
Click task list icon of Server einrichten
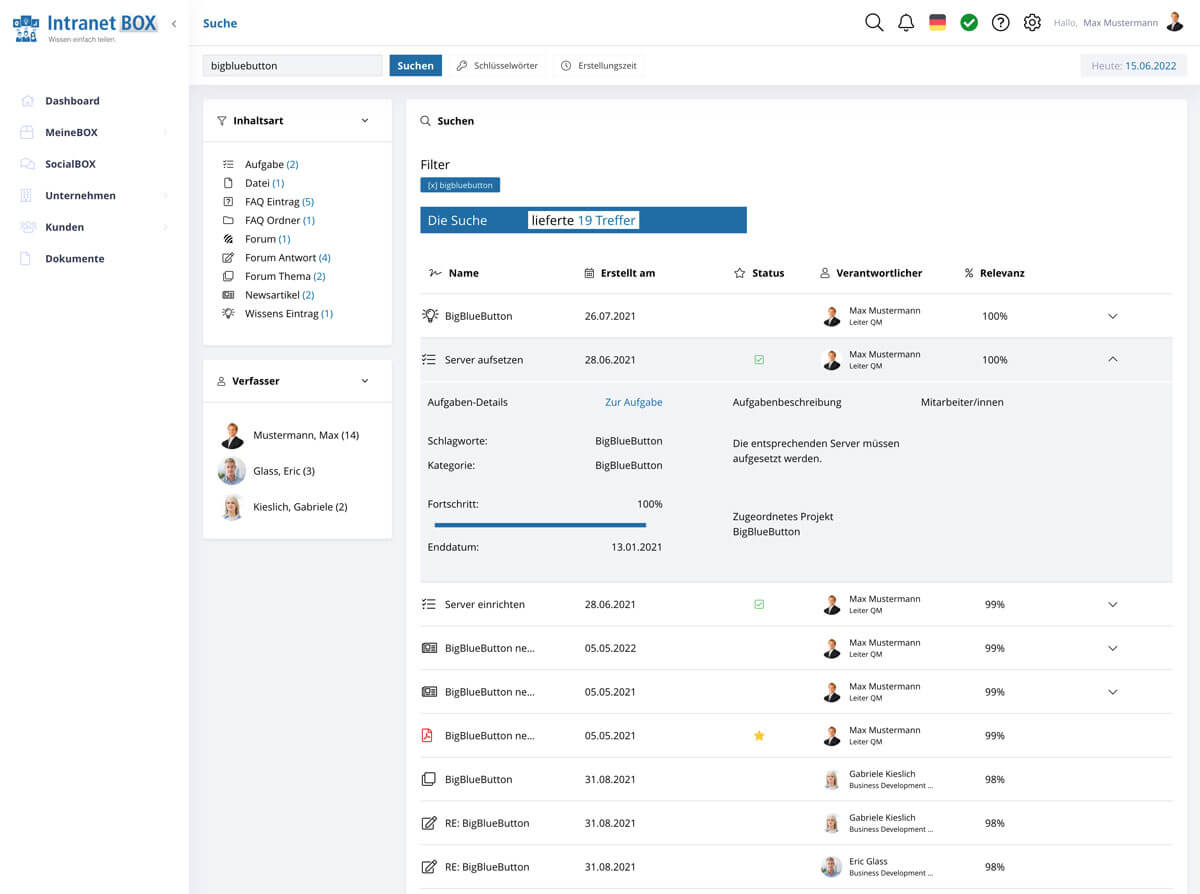coord(429,604)
